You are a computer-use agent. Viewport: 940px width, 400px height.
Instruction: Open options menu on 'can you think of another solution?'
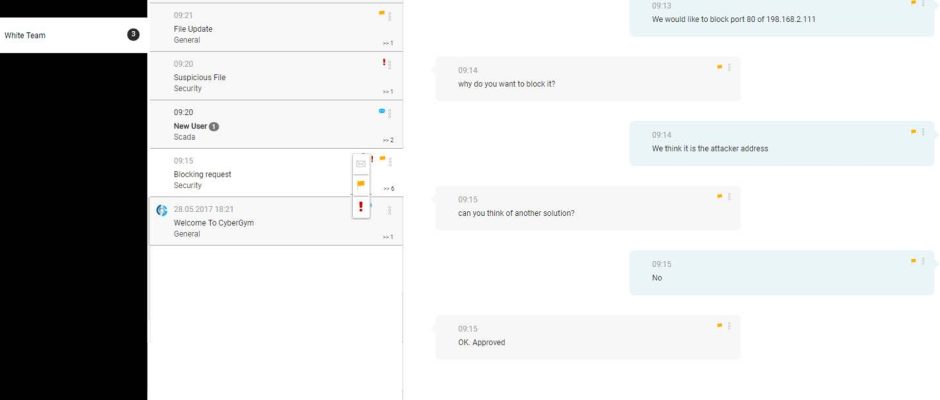pos(729,197)
